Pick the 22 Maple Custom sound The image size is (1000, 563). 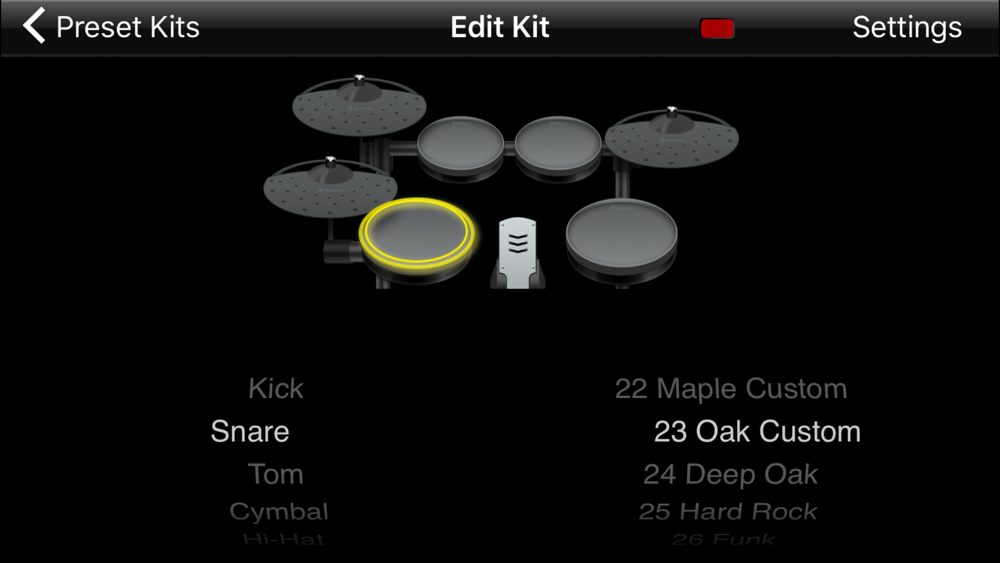(731, 388)
